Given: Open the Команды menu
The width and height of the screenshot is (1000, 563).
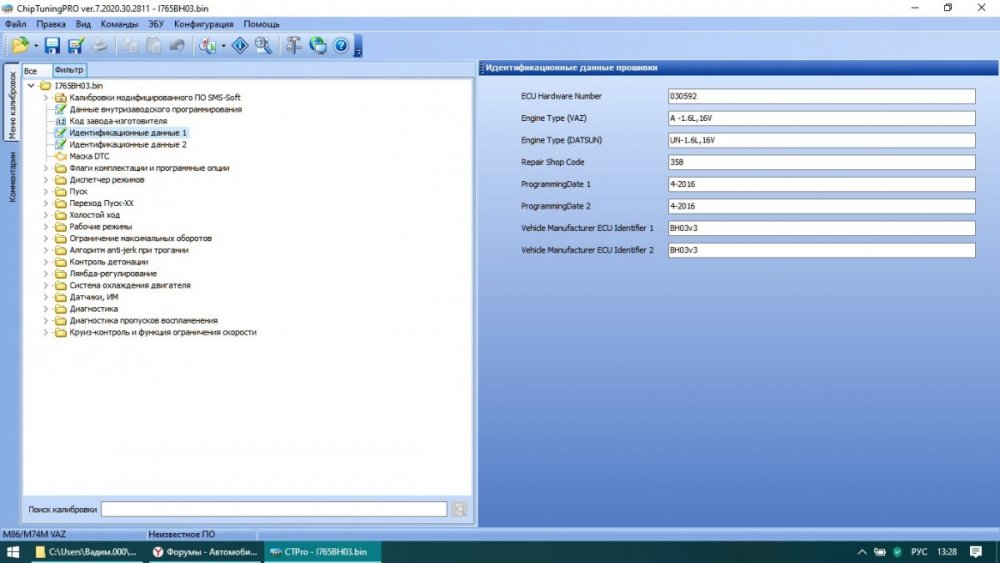Looking at the screenshot, I should tap(119, 24).
